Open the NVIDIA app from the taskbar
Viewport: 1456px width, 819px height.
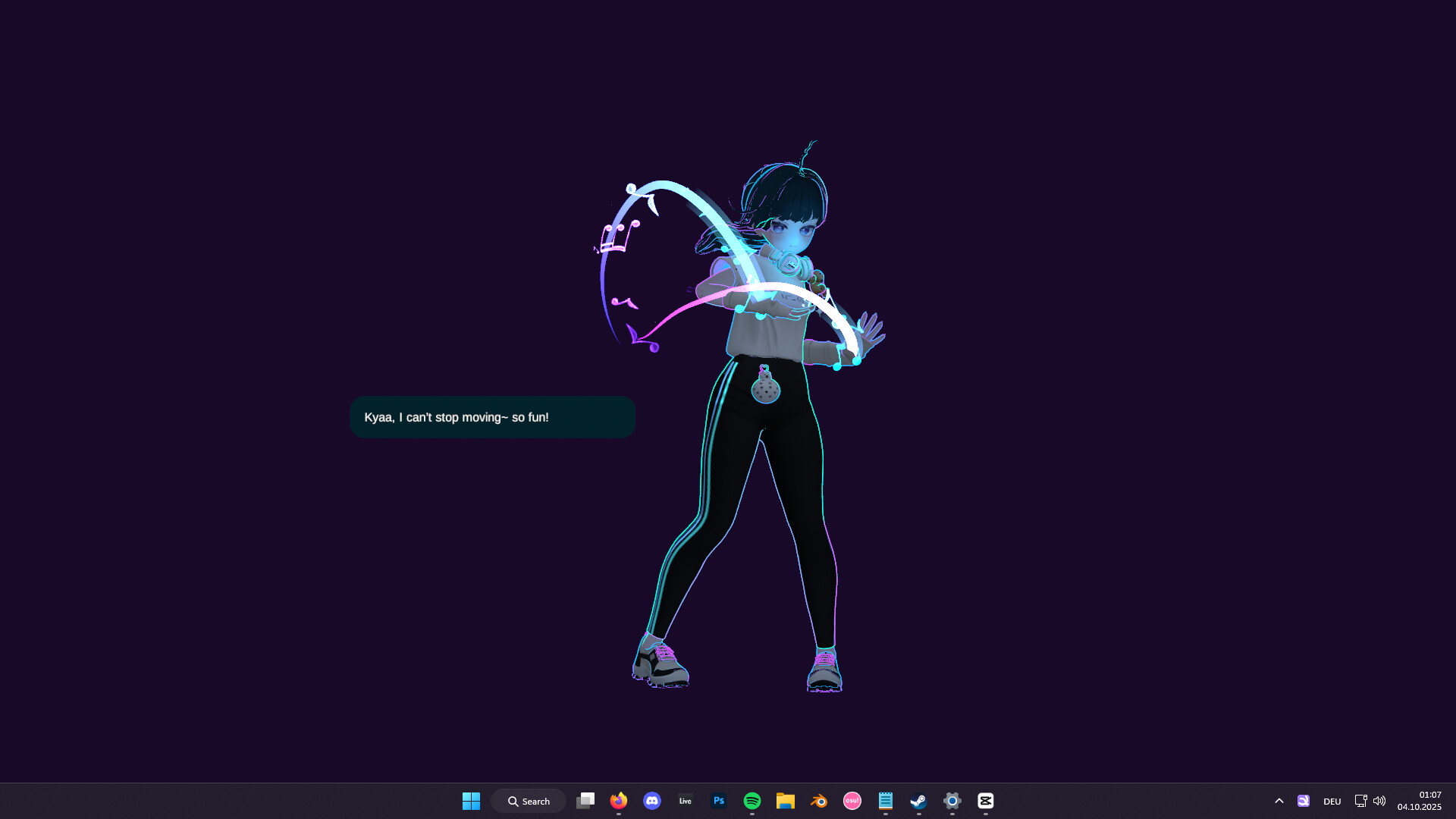[1304, 801]
